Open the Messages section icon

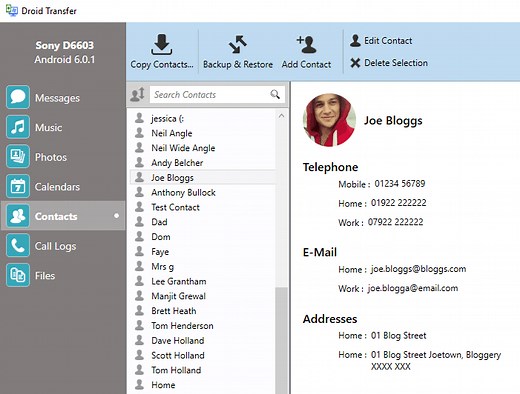[18, 97]
